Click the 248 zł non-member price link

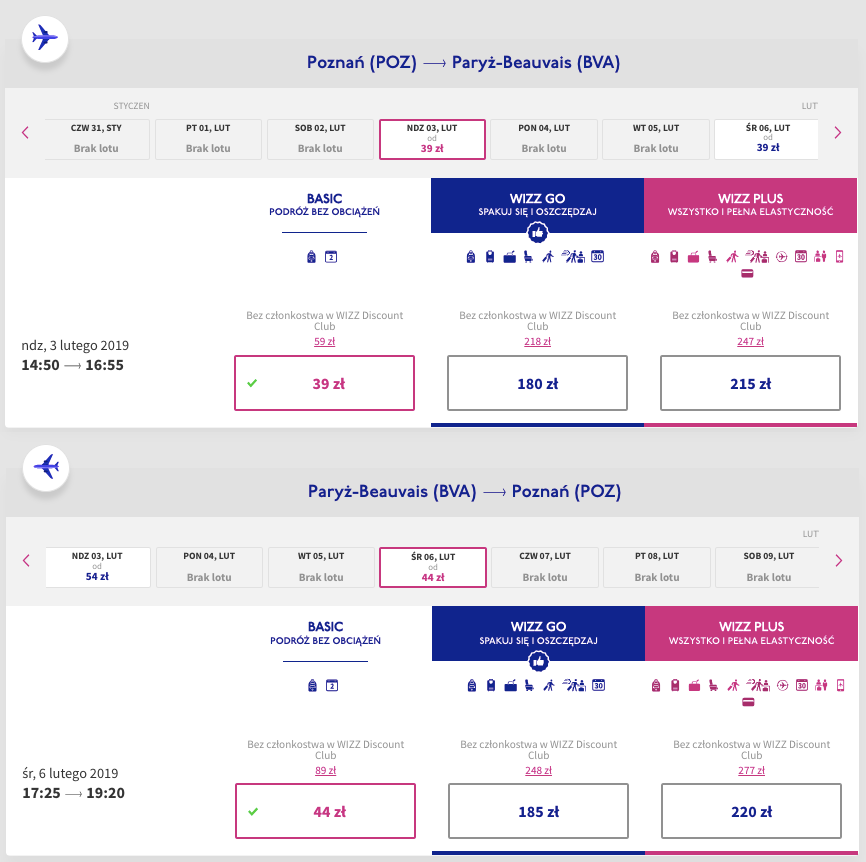point(538,770)
